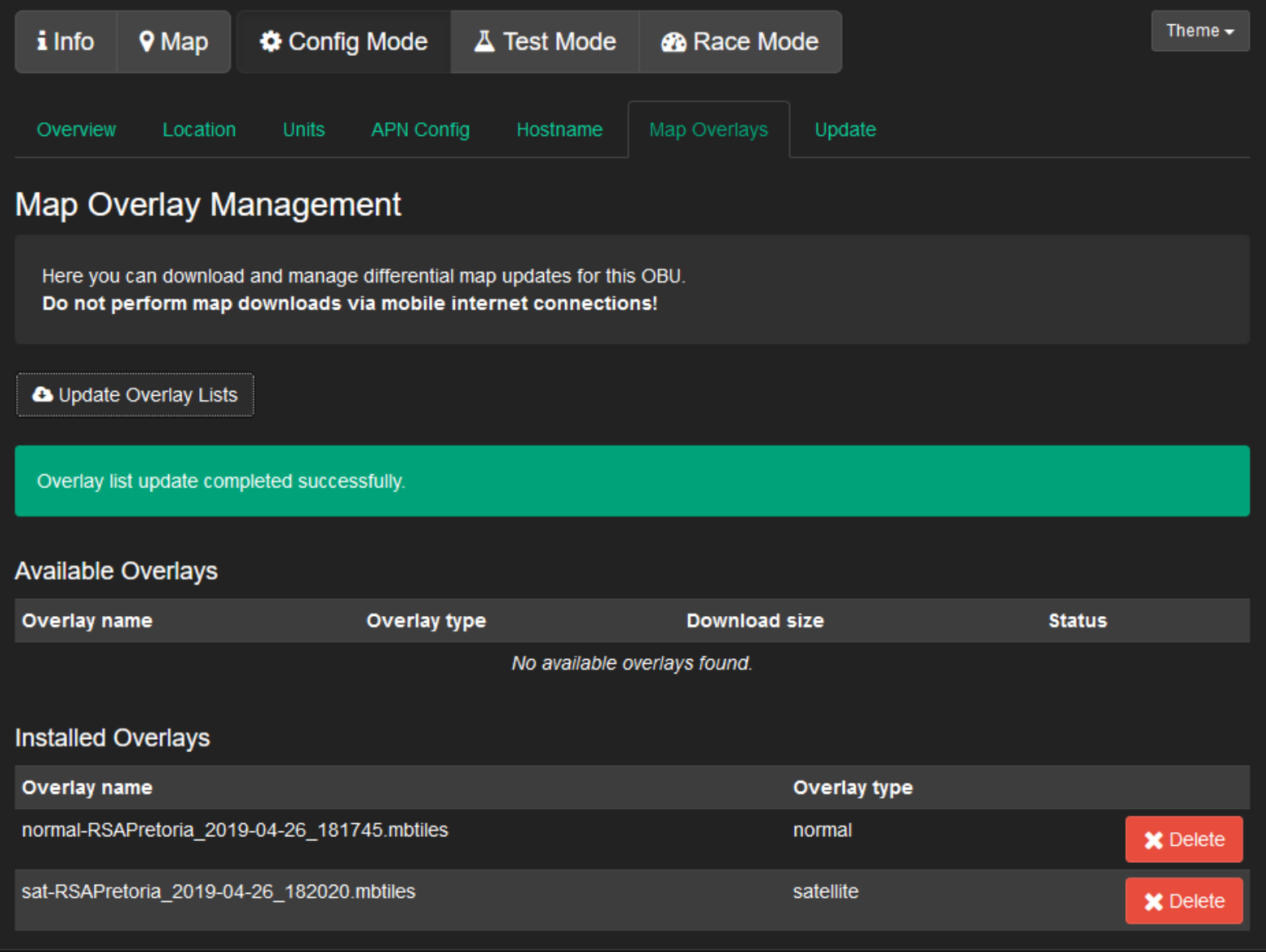The height and width of the screenshot is (952, 1266).
Task: Click the Info icon button
Action: click(x=42, y=41)
